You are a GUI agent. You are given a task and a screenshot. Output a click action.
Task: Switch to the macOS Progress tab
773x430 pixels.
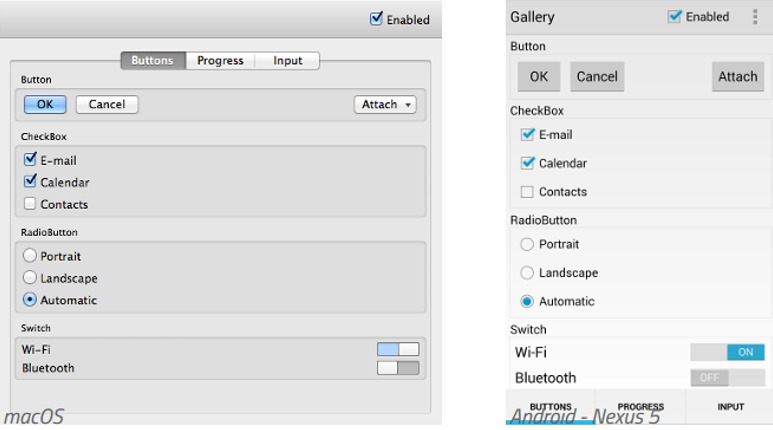[220, 61]
